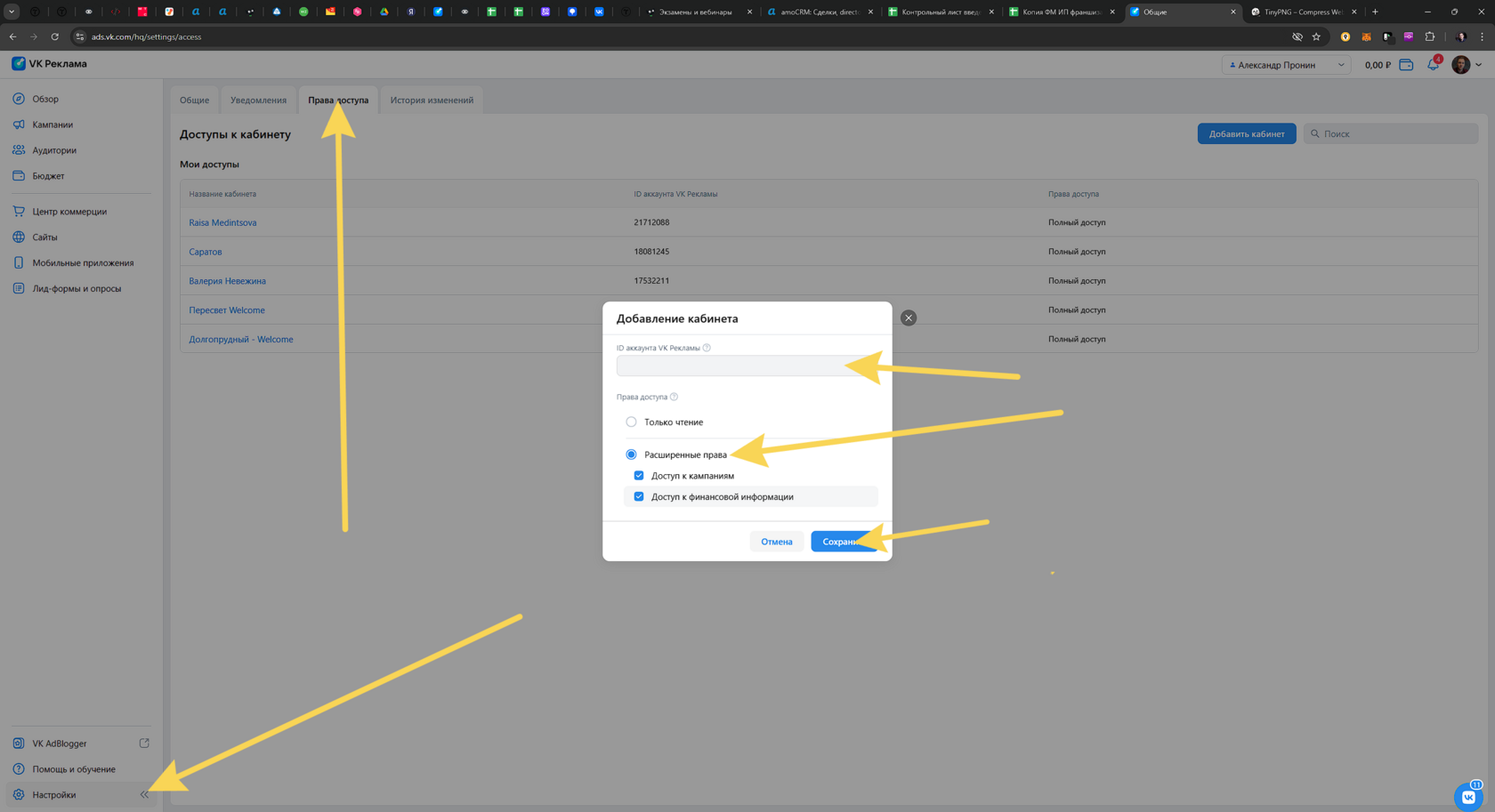Click the wallet balance icon
Image resolution: width=1495 pixels, height=812 pixels.
(x=1406, y=65)
